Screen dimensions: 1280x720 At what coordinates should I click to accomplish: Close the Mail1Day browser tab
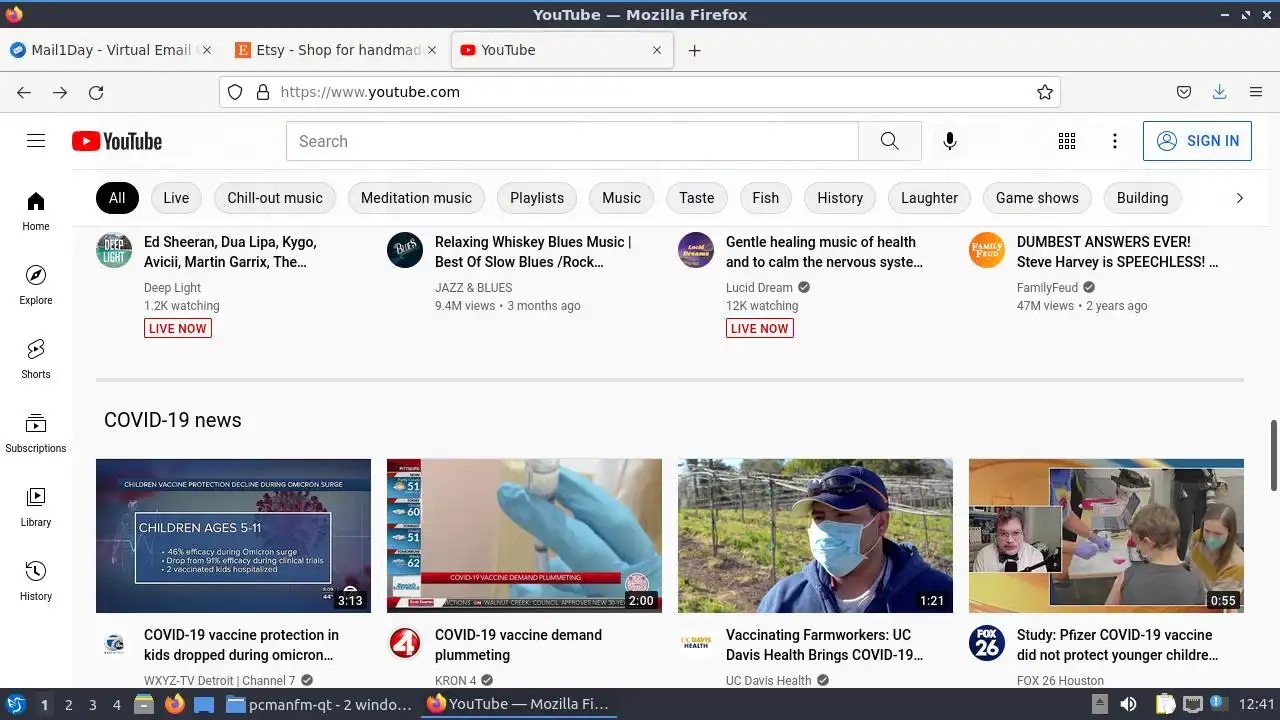tap(206, 50)
